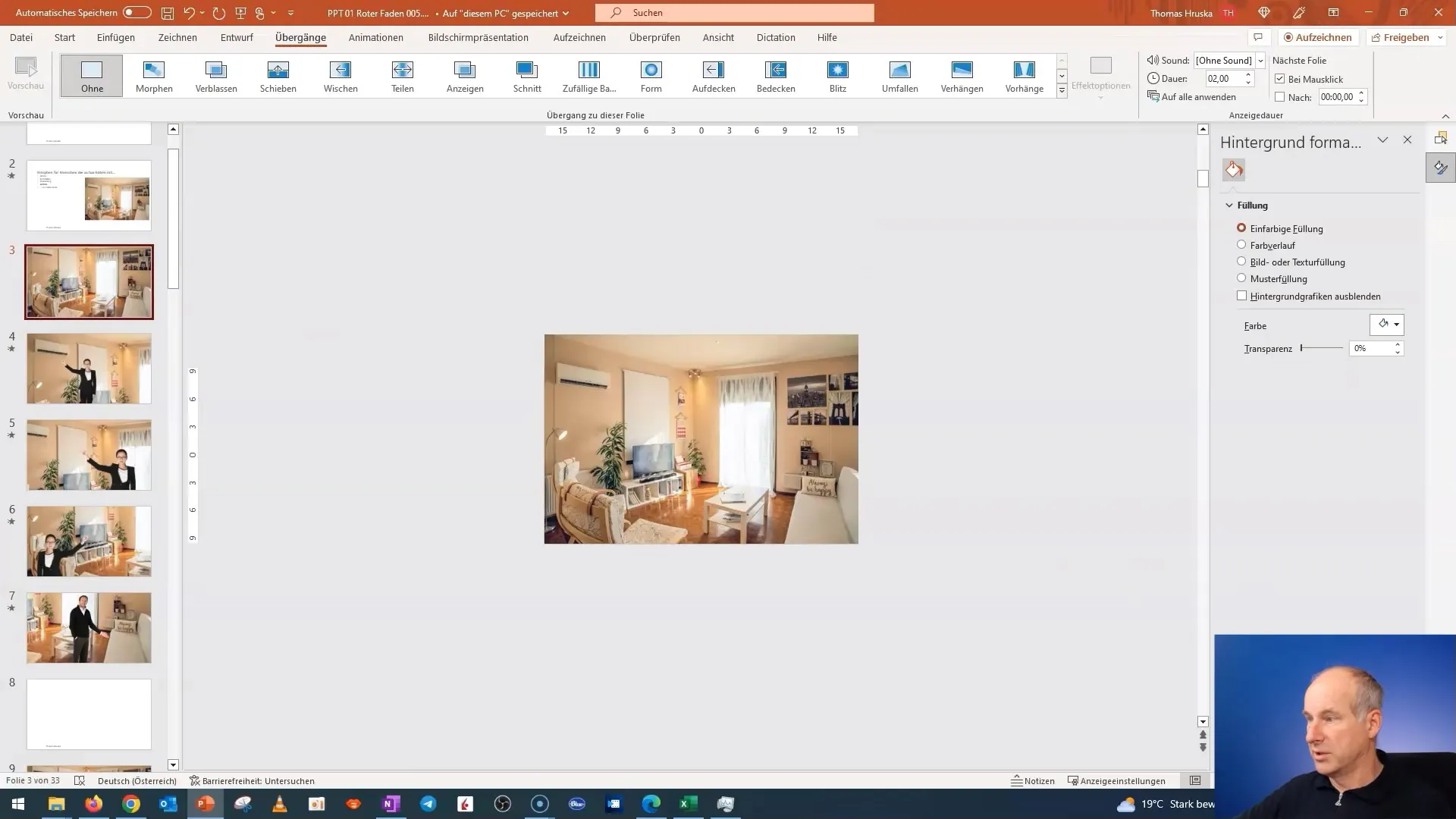Check Hintergrundgrafiken ausblenden
Viewport: 1456px width, 819px height.
1241,296
